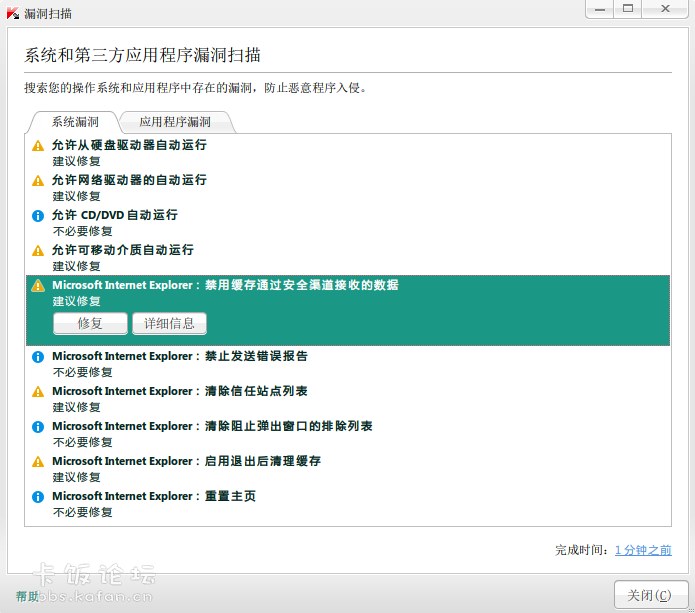Click warning icon for 启用退出后清理缓存

pos(38,461)
